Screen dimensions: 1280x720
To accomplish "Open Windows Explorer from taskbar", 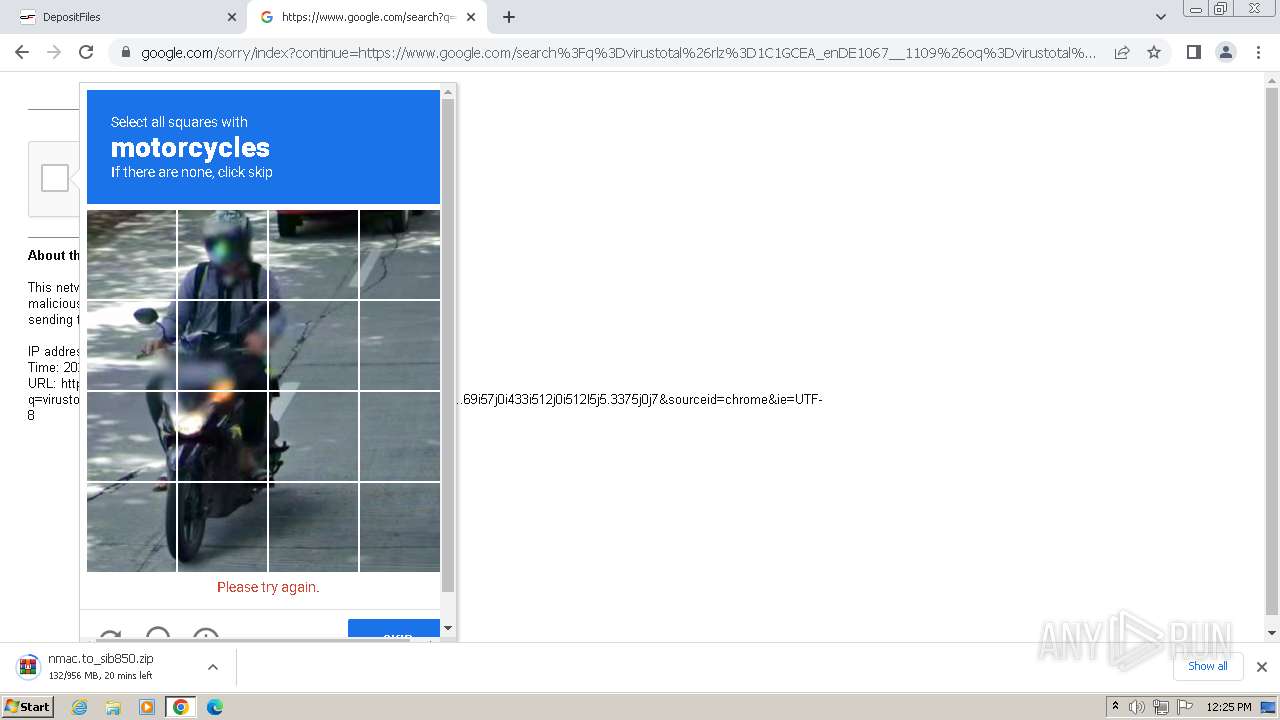I will [x=113, y=707].
